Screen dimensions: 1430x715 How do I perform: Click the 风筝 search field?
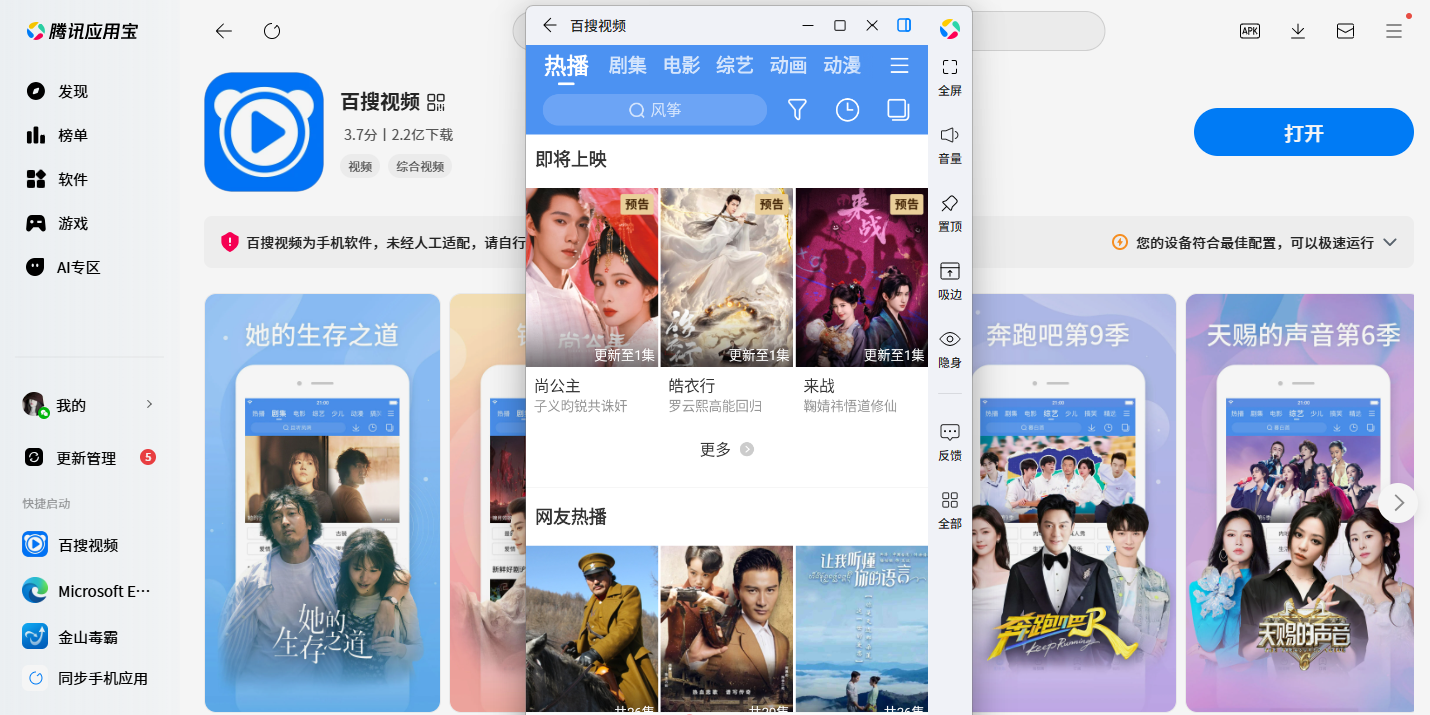pos(655,110)
